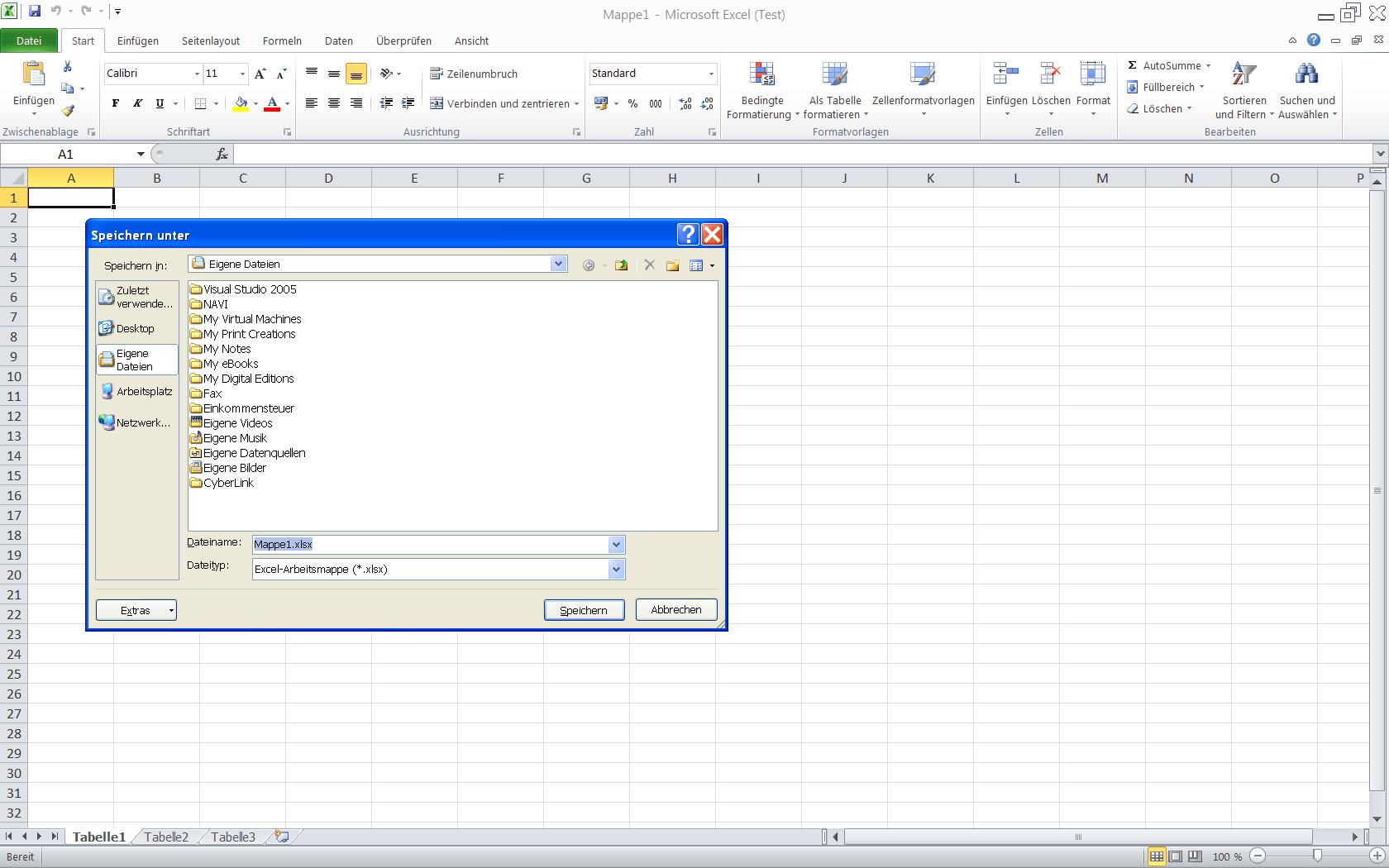This screenshot has height=868, width=1389.
Task: Click the Bold formatting icon
Action: (116, 103)
